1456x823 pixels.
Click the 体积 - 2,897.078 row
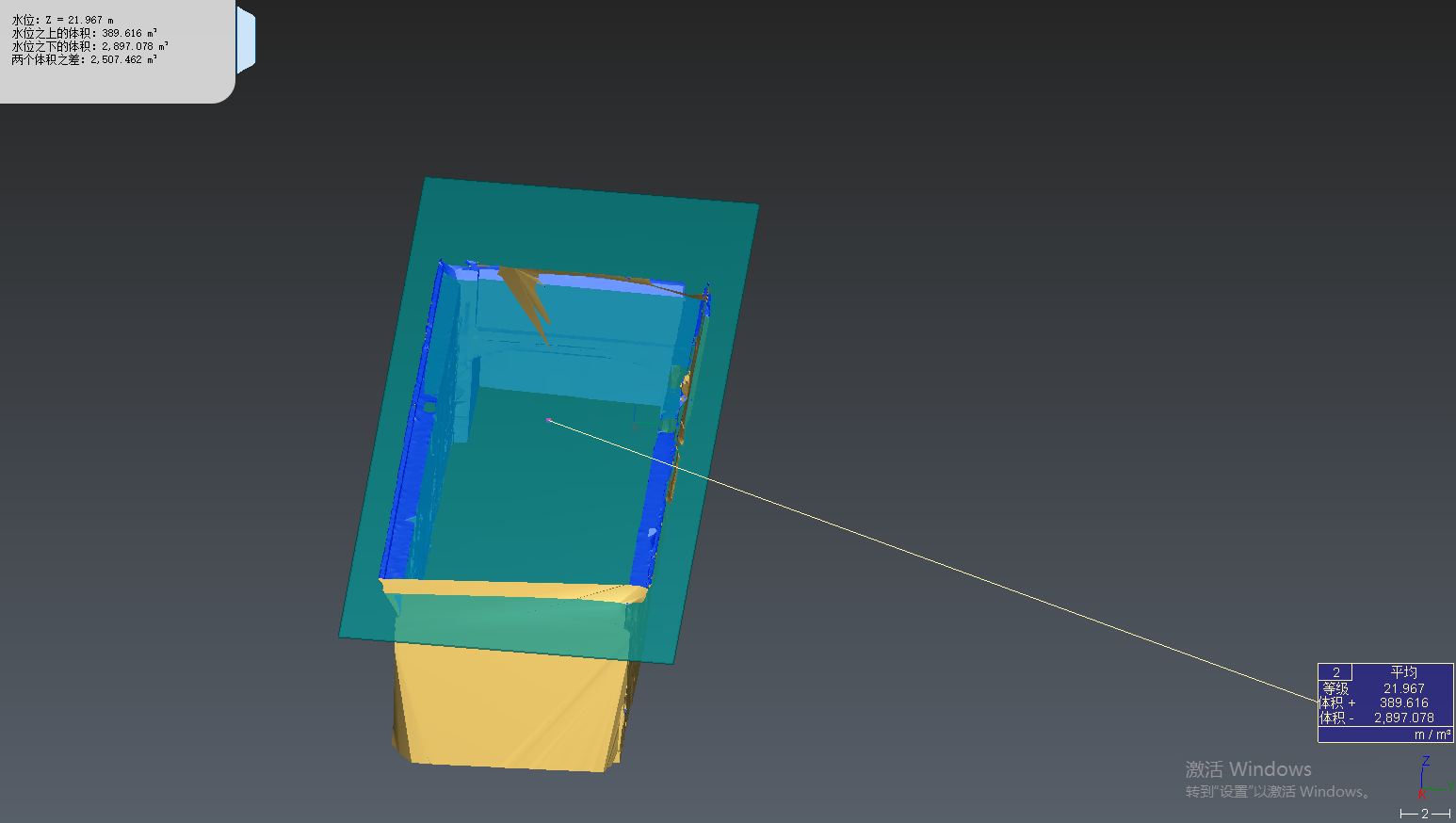(1384, 718)
